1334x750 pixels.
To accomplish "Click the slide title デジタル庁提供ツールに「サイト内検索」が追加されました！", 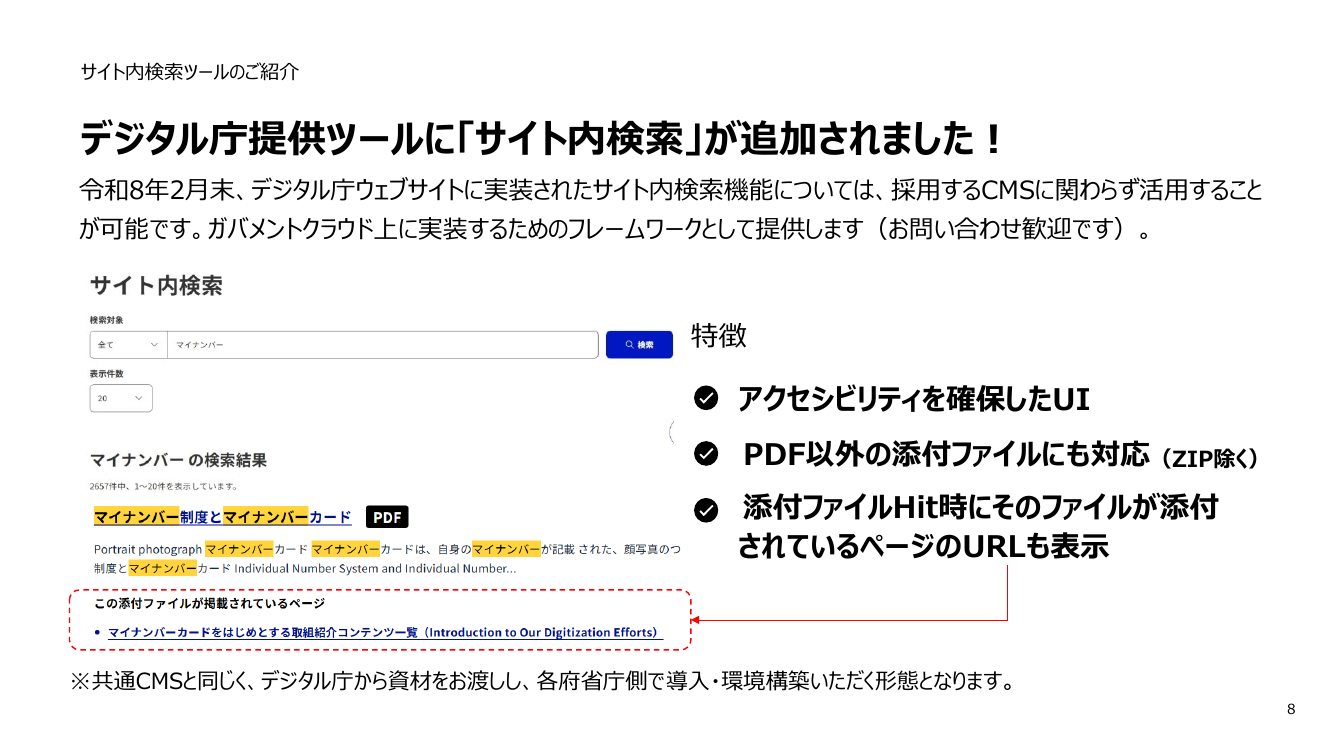I will pyautogui.click(x=541, y=139).
